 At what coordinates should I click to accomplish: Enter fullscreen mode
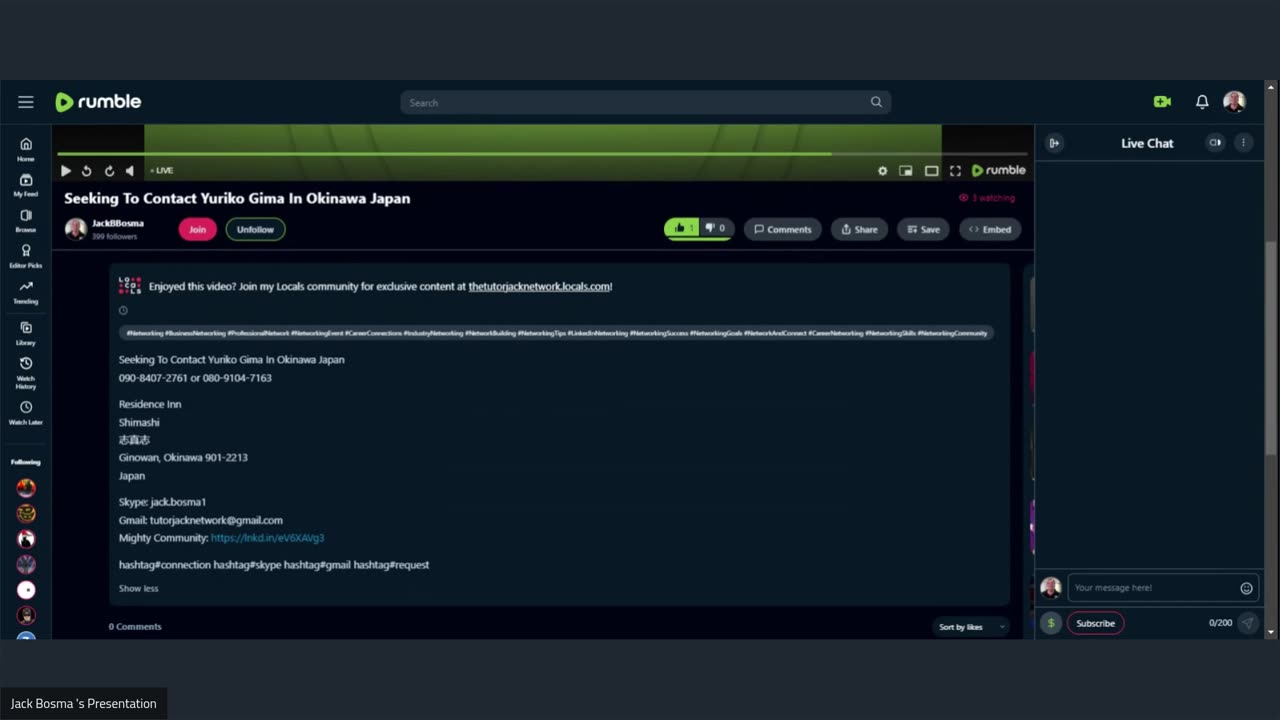(955, 171)
